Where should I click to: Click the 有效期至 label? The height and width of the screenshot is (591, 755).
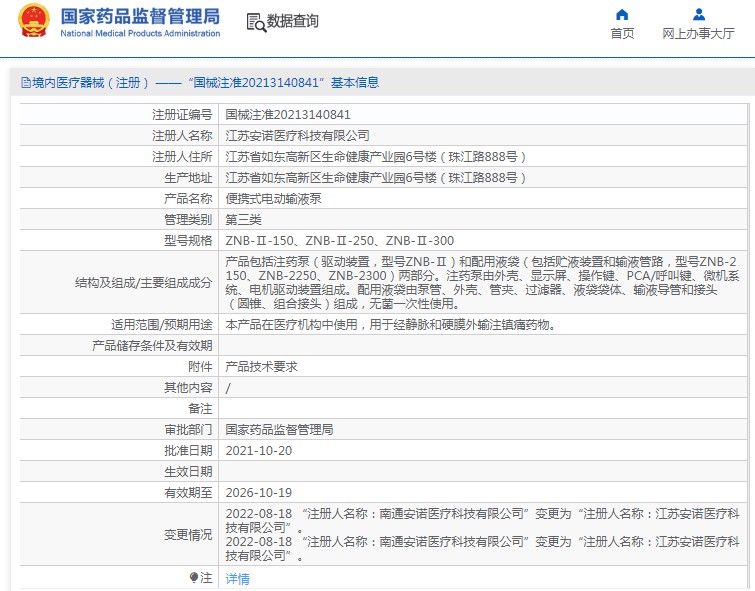click(x=188, y=493)
